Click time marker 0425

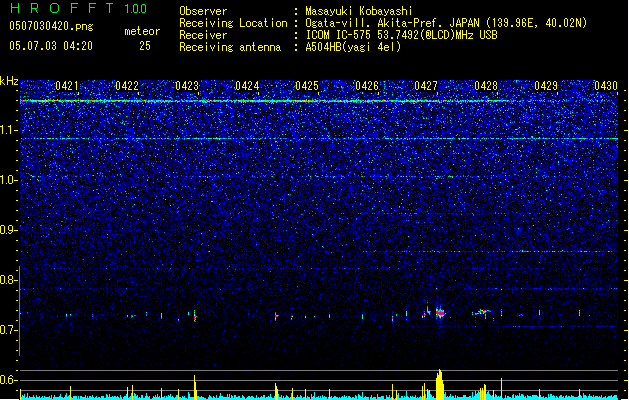(x=307, y=86)
